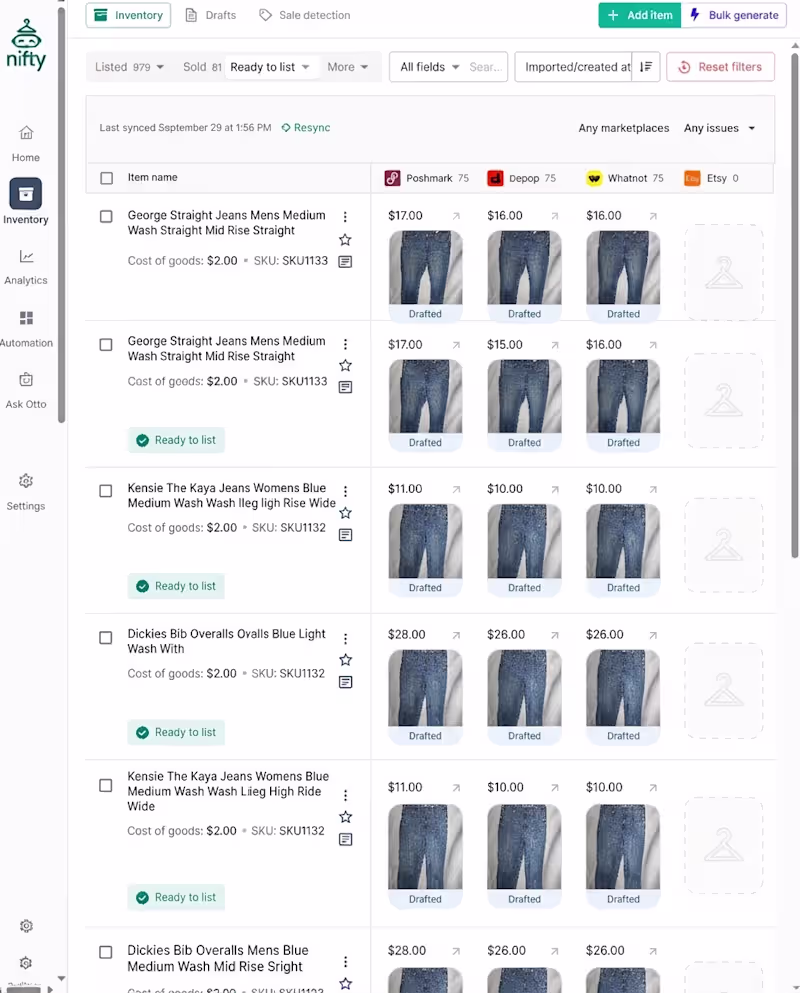Open Automation in the sidebar
Image resolution: width=800 pixels, height=993 pixels.
(26, 329)
